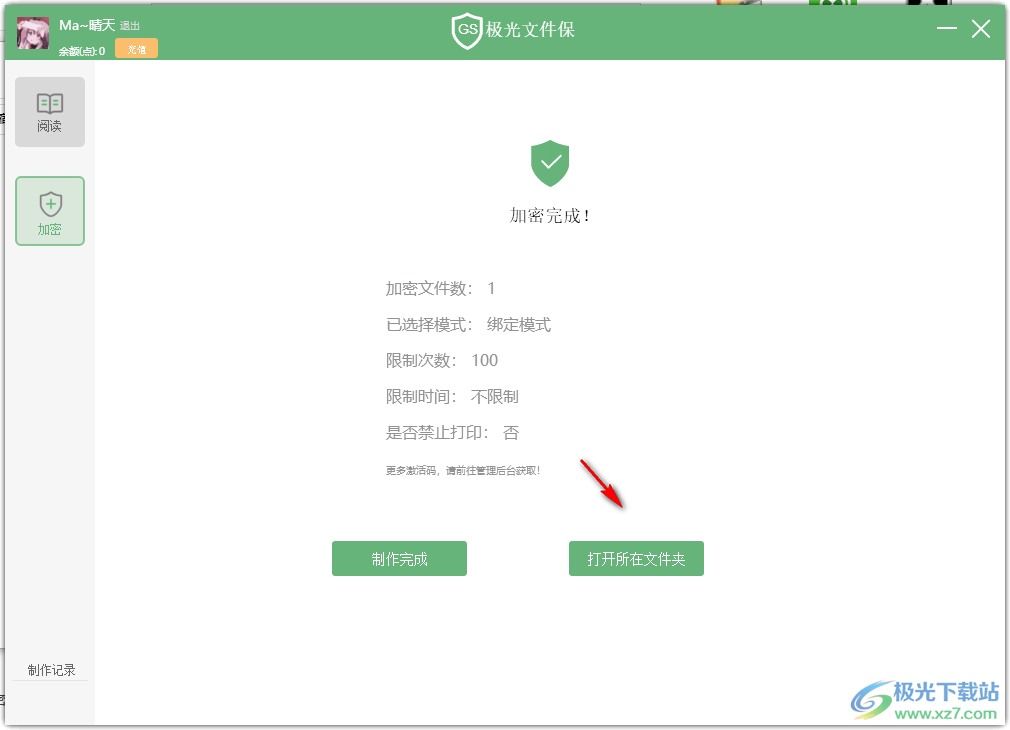Screen dimensions: 1010x730
Task: Click the 加密完成 success message
Action: [x=549, y=215]
